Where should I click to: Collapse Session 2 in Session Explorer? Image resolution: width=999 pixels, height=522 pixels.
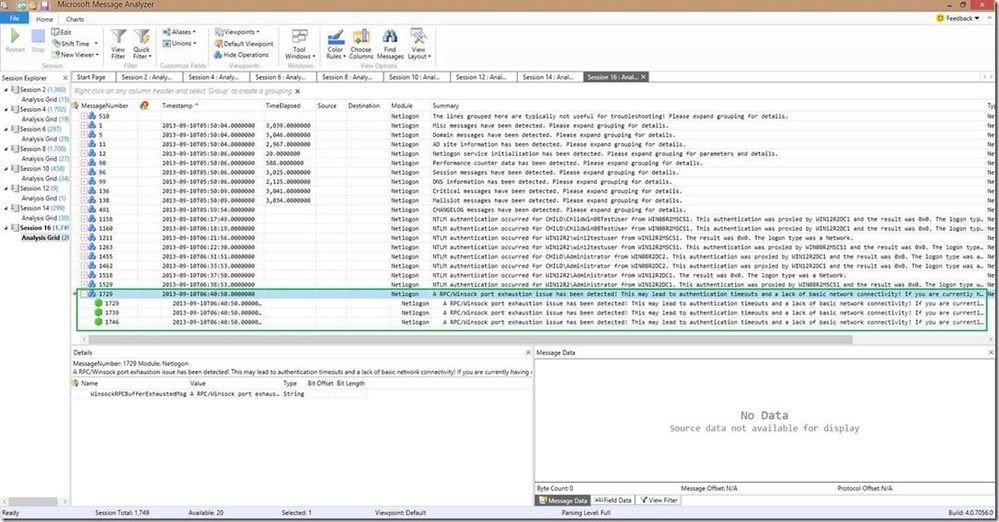(x=6, y=90)
